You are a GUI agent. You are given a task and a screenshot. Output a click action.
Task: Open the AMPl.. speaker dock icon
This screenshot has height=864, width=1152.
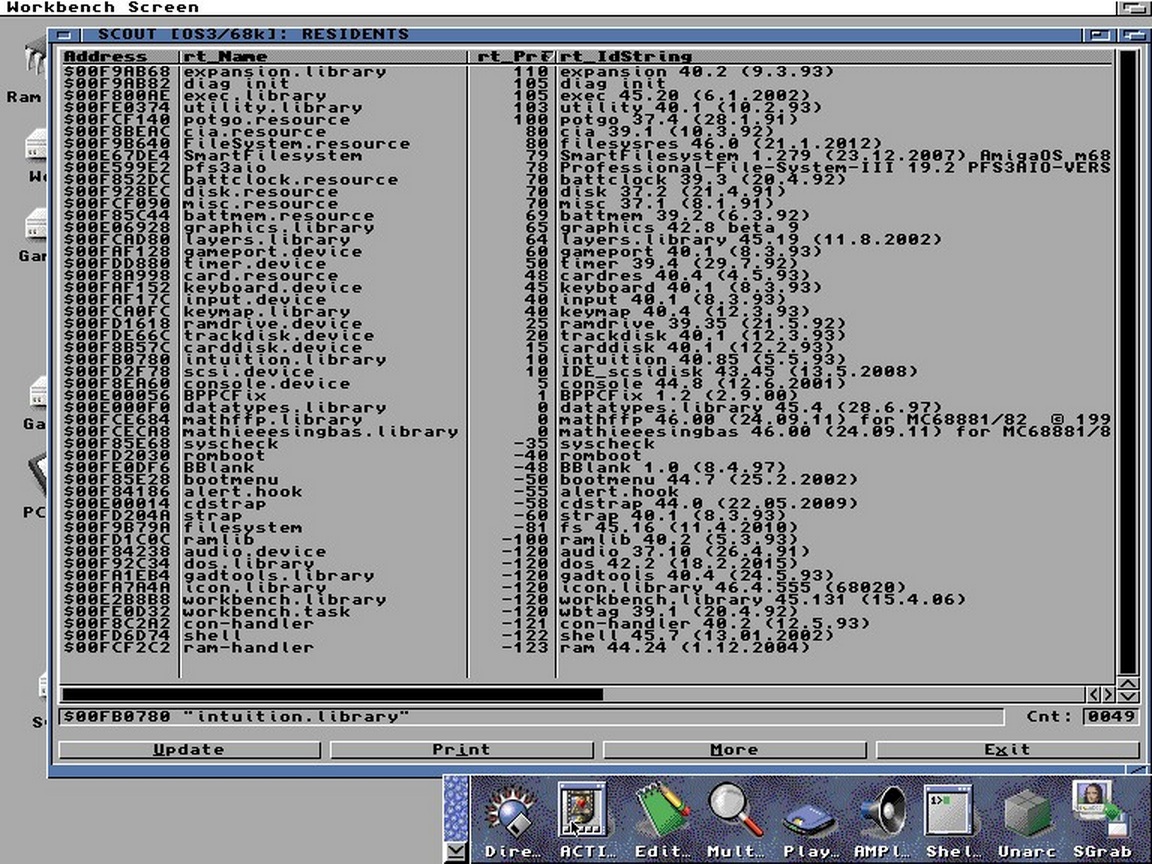(881, 820)
